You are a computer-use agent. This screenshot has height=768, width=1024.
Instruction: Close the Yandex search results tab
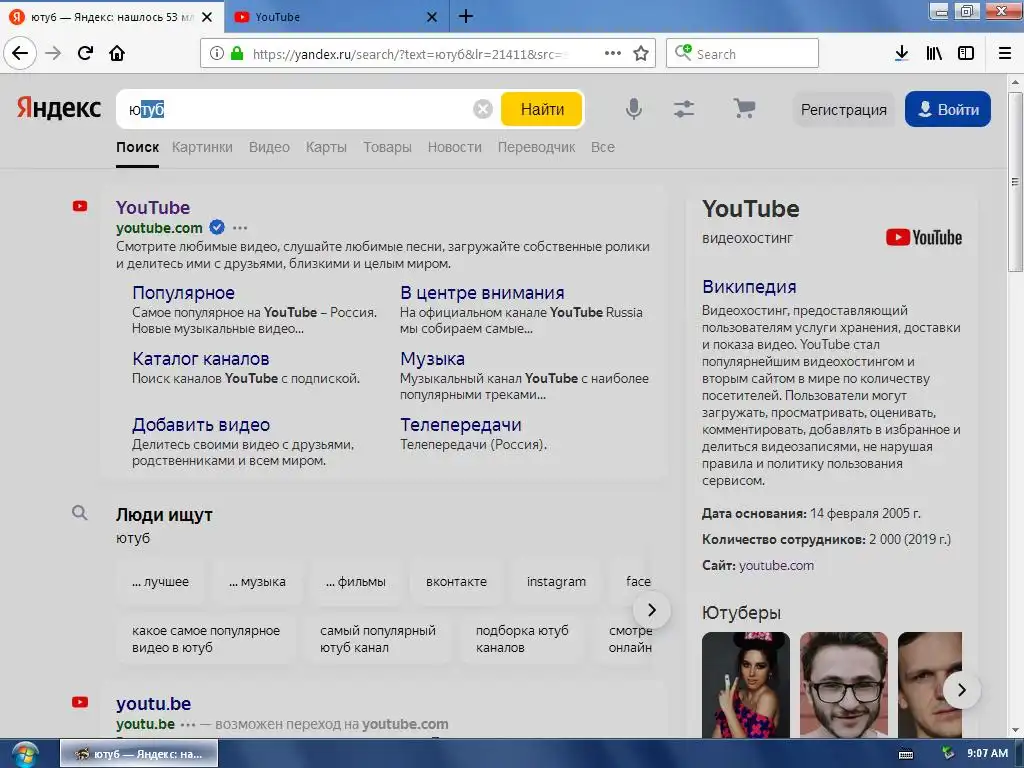(207, 17)
